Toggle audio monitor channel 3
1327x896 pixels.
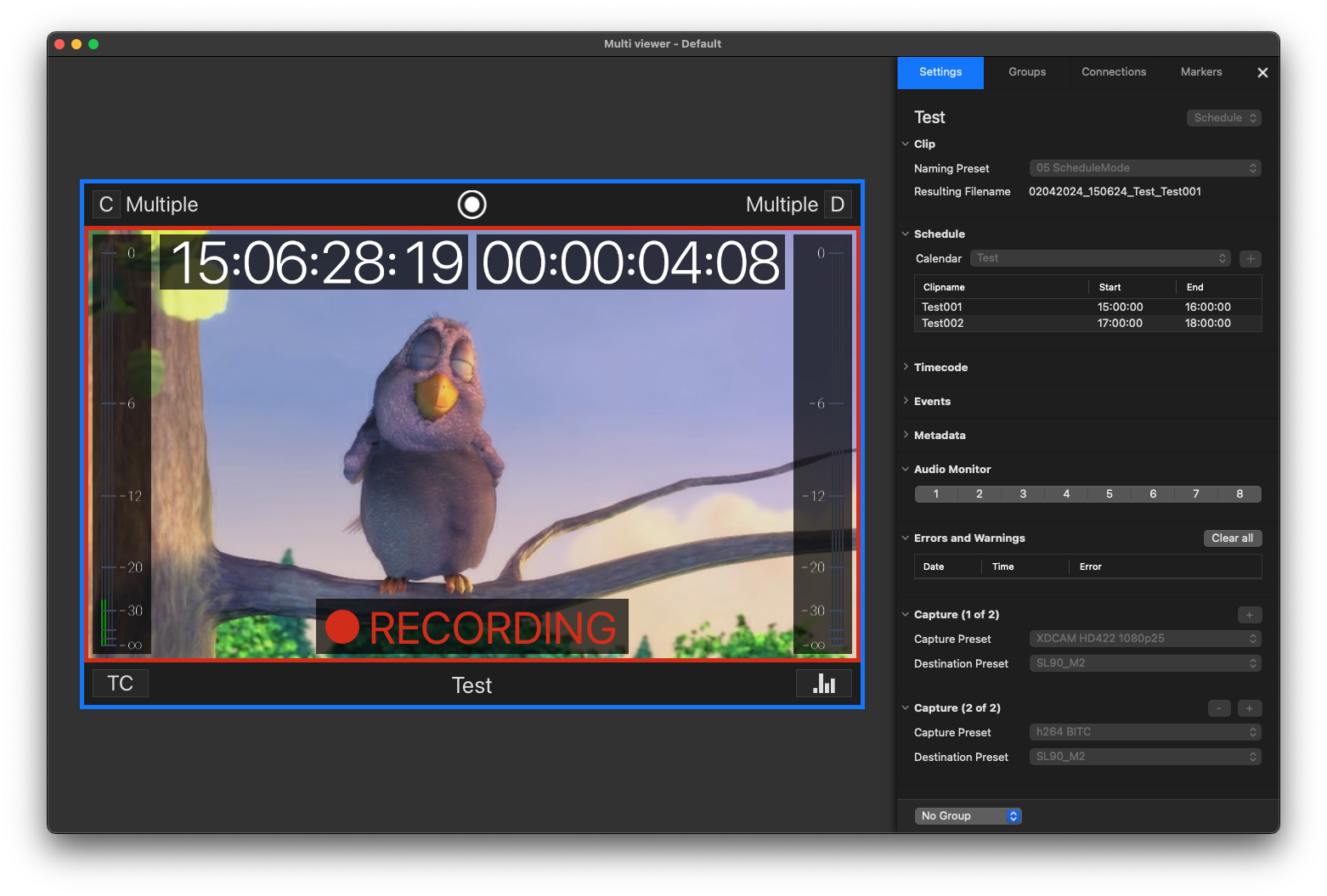click(1023, 494)
